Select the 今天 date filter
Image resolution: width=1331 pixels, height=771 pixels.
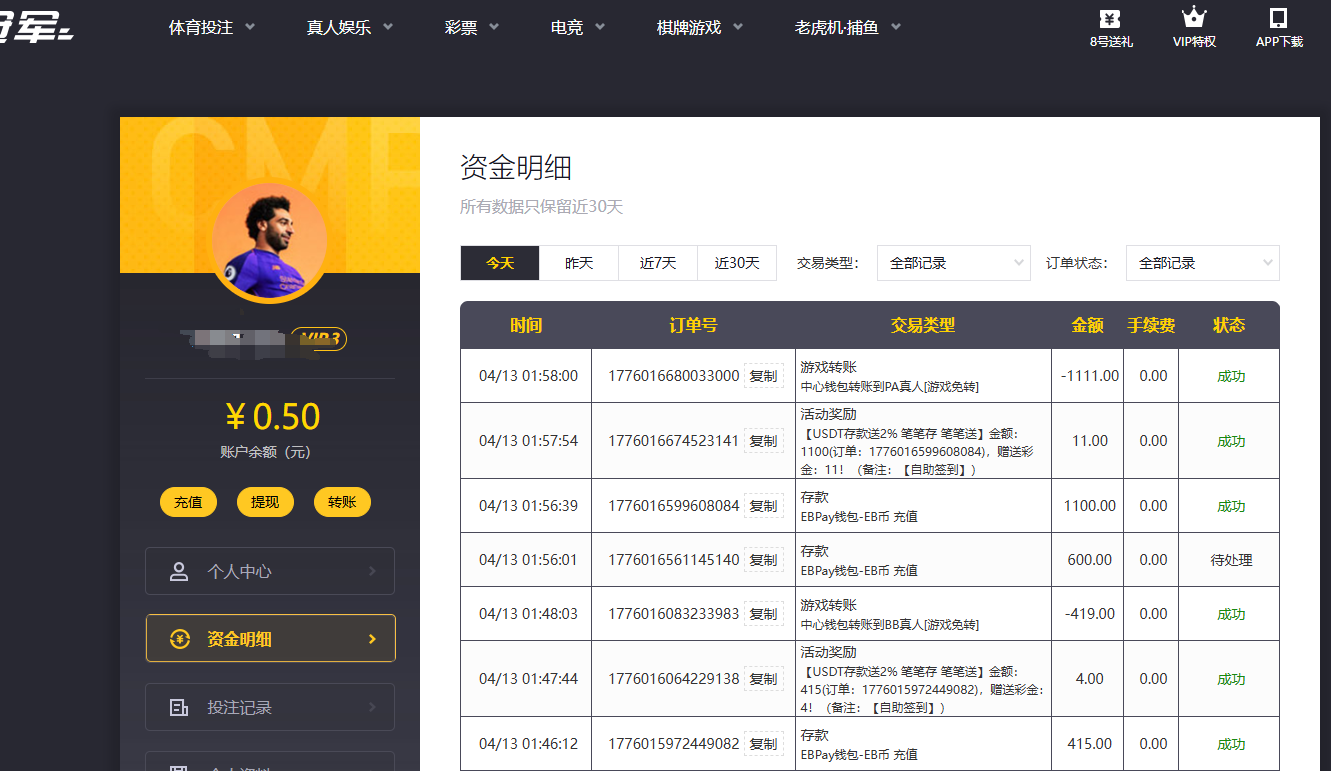pyautogui.click(x=500, y=263)
